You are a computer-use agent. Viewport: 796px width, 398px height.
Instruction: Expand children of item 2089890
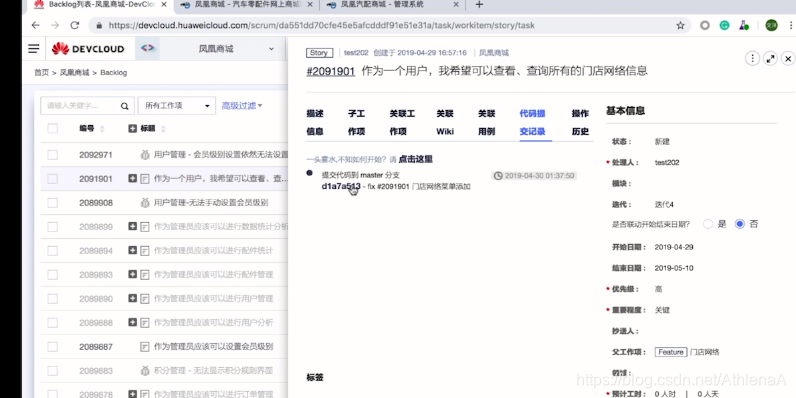[x=132, y=298]
